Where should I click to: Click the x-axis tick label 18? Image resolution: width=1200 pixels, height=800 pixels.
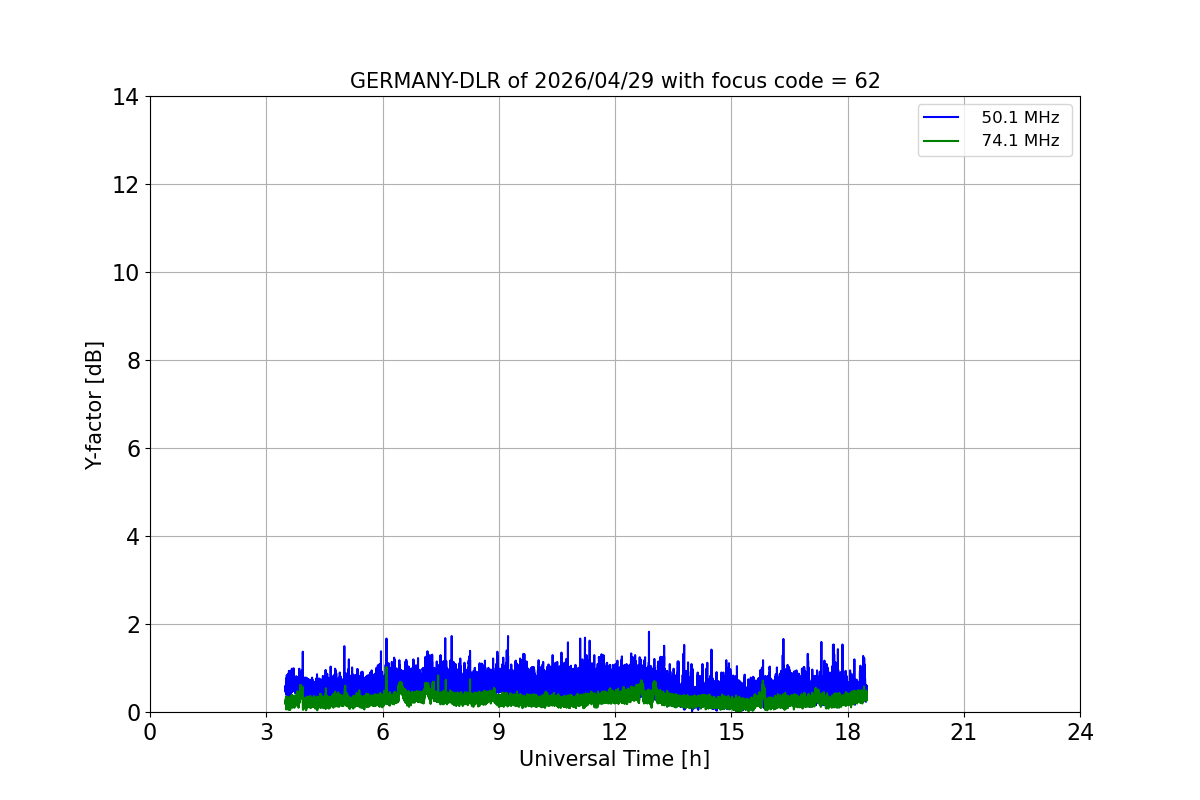(x=848, y=732)
